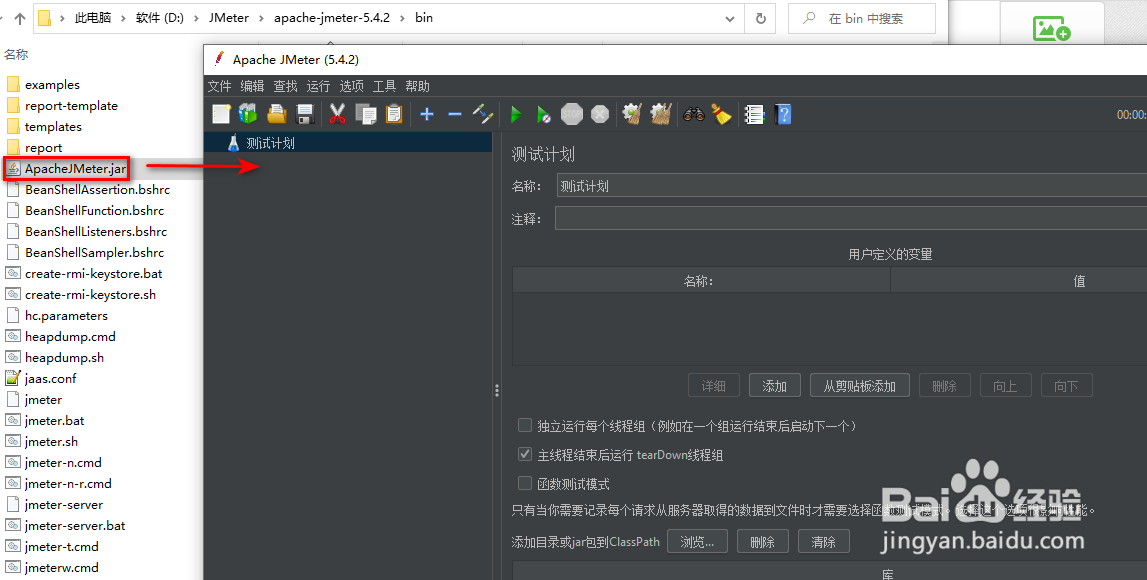The width and height of the screenshot is (1147, 580).
Task: Uncheck 主线程结束后运行 tearDown线程组
Action: (x=525, y=453)
